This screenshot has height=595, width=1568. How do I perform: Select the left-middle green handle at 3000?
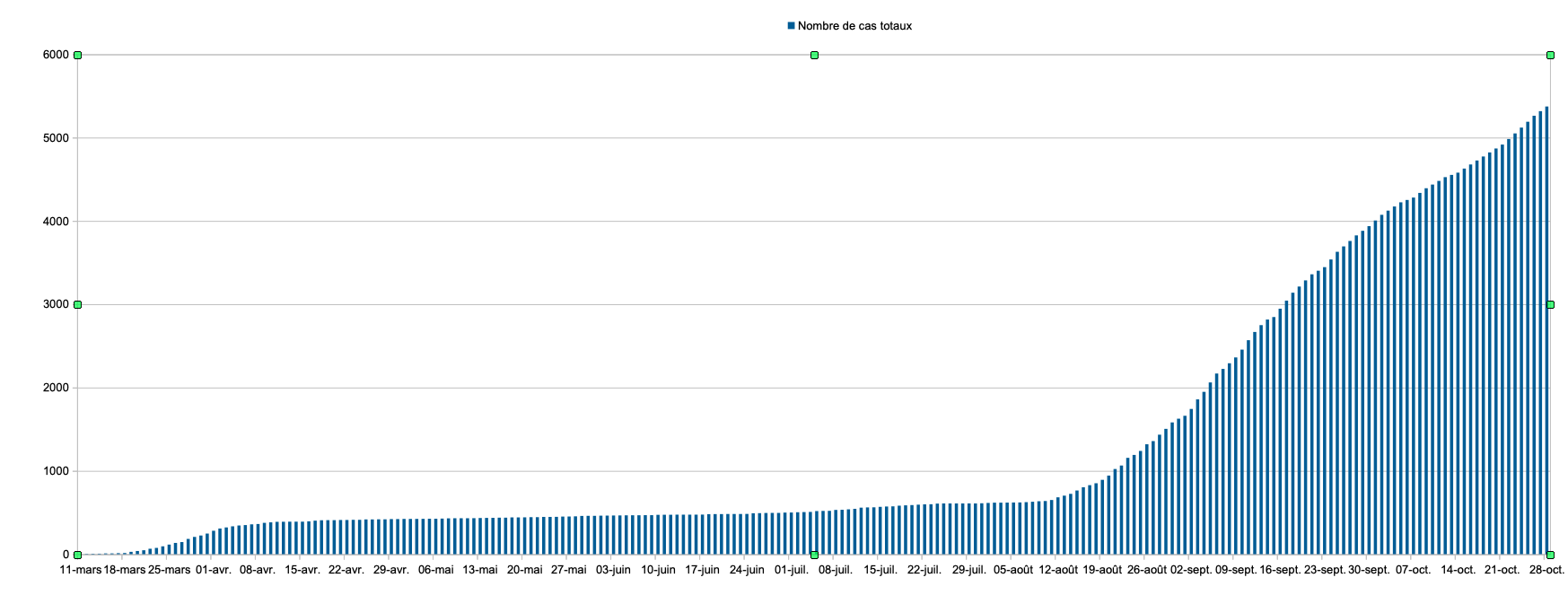78,305
